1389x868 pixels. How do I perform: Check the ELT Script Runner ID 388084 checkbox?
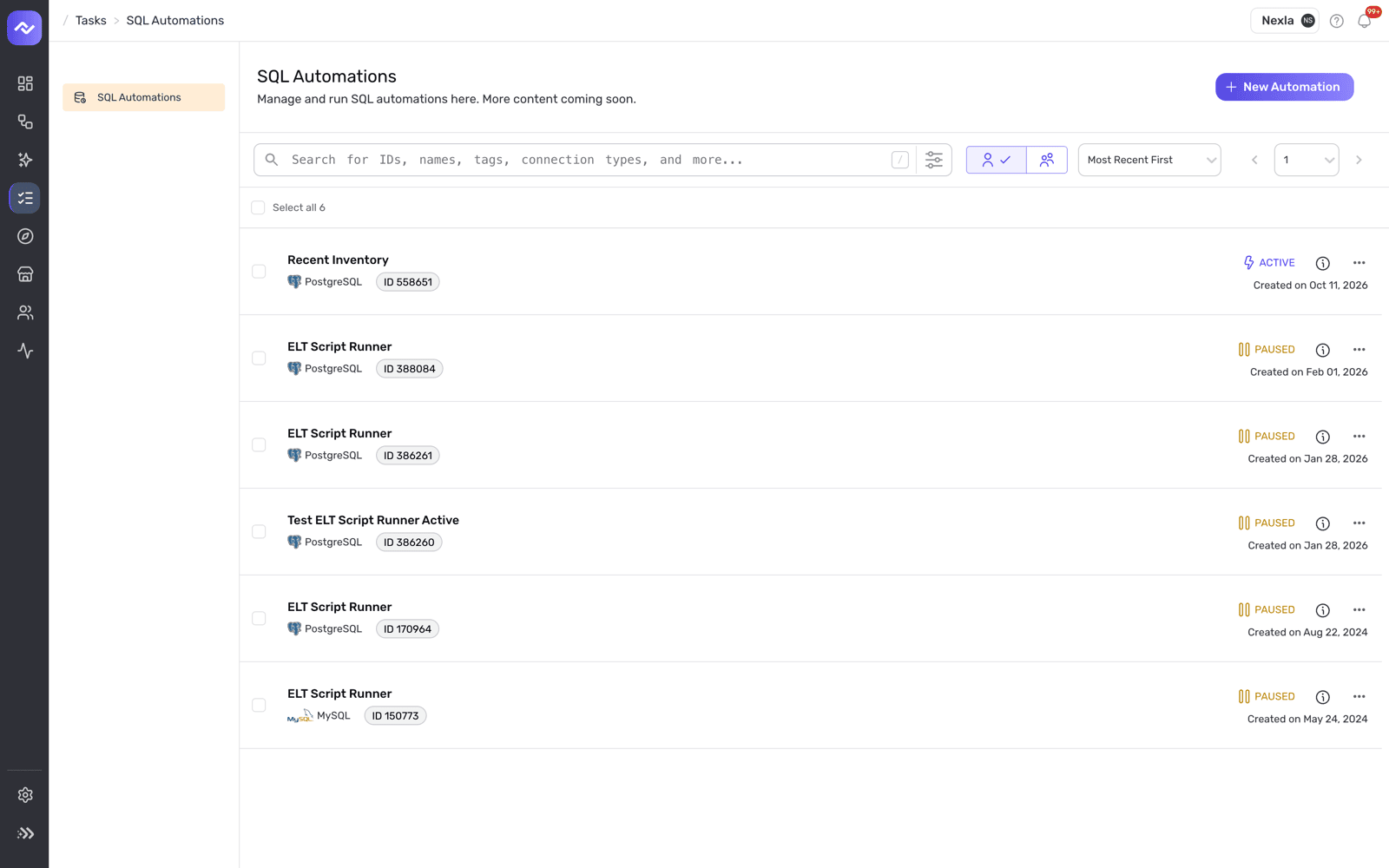259,358
